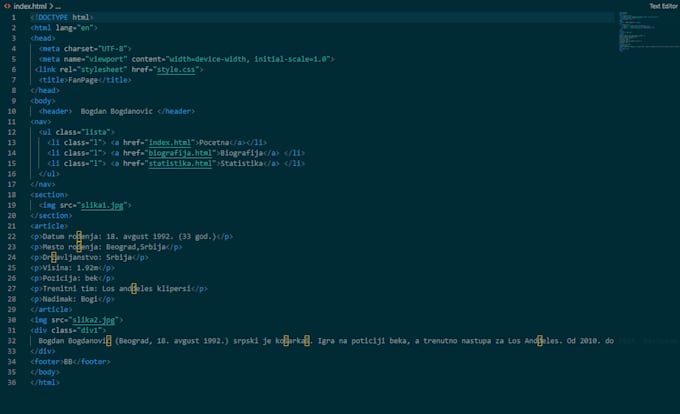Viewport: 680px width, 414px height.
Task: Click the closing nav tag on line 17
Action: 42,184
